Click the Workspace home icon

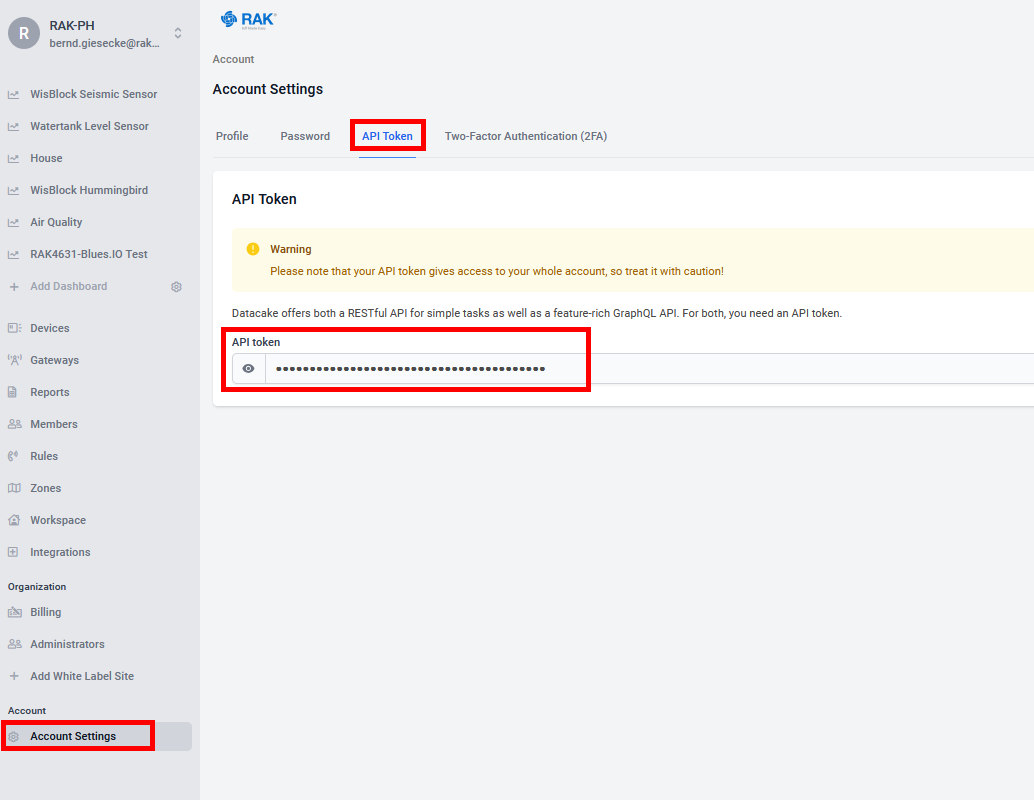click(14, 520)
